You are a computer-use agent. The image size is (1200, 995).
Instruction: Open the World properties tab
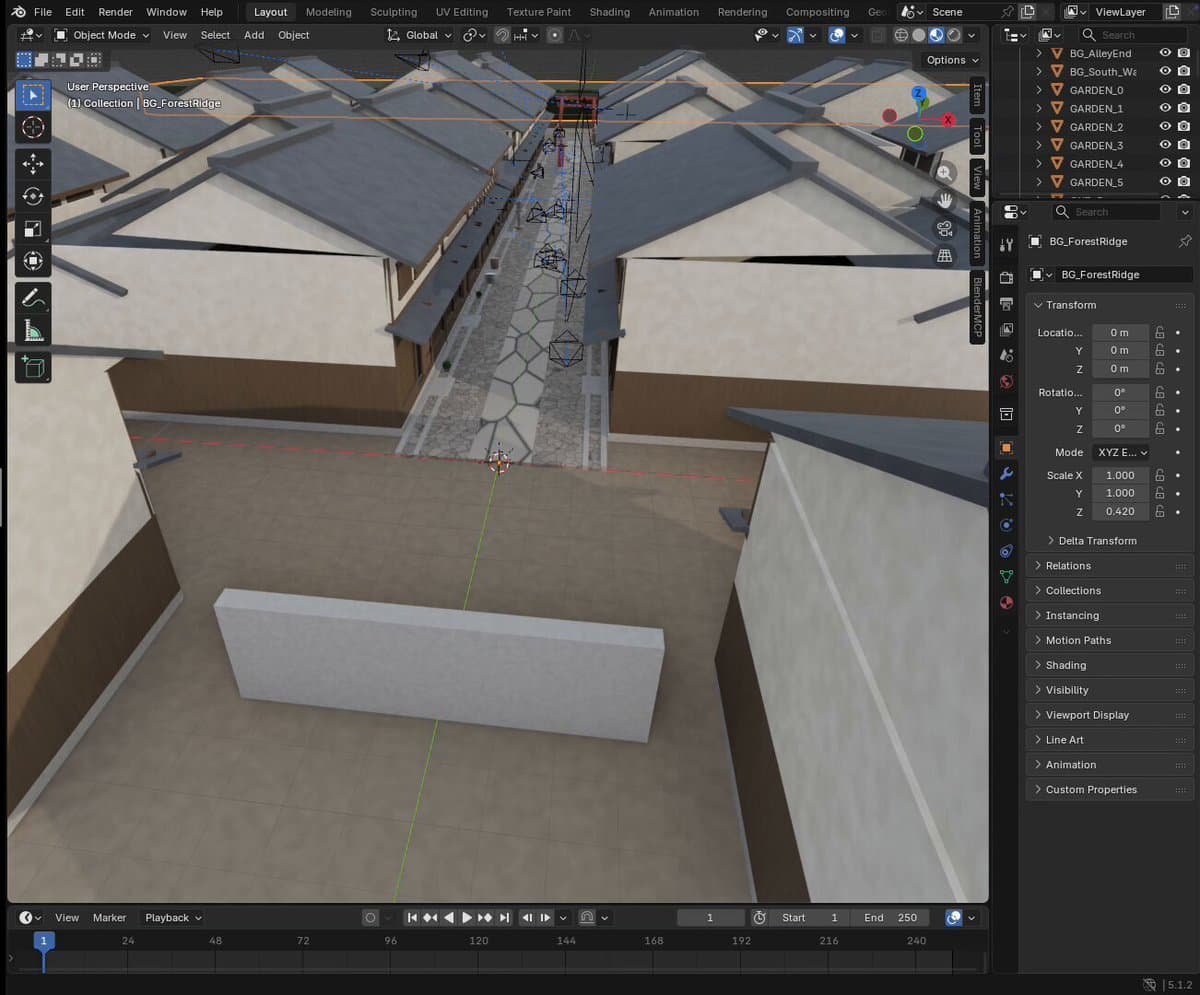coord(1007,381)
